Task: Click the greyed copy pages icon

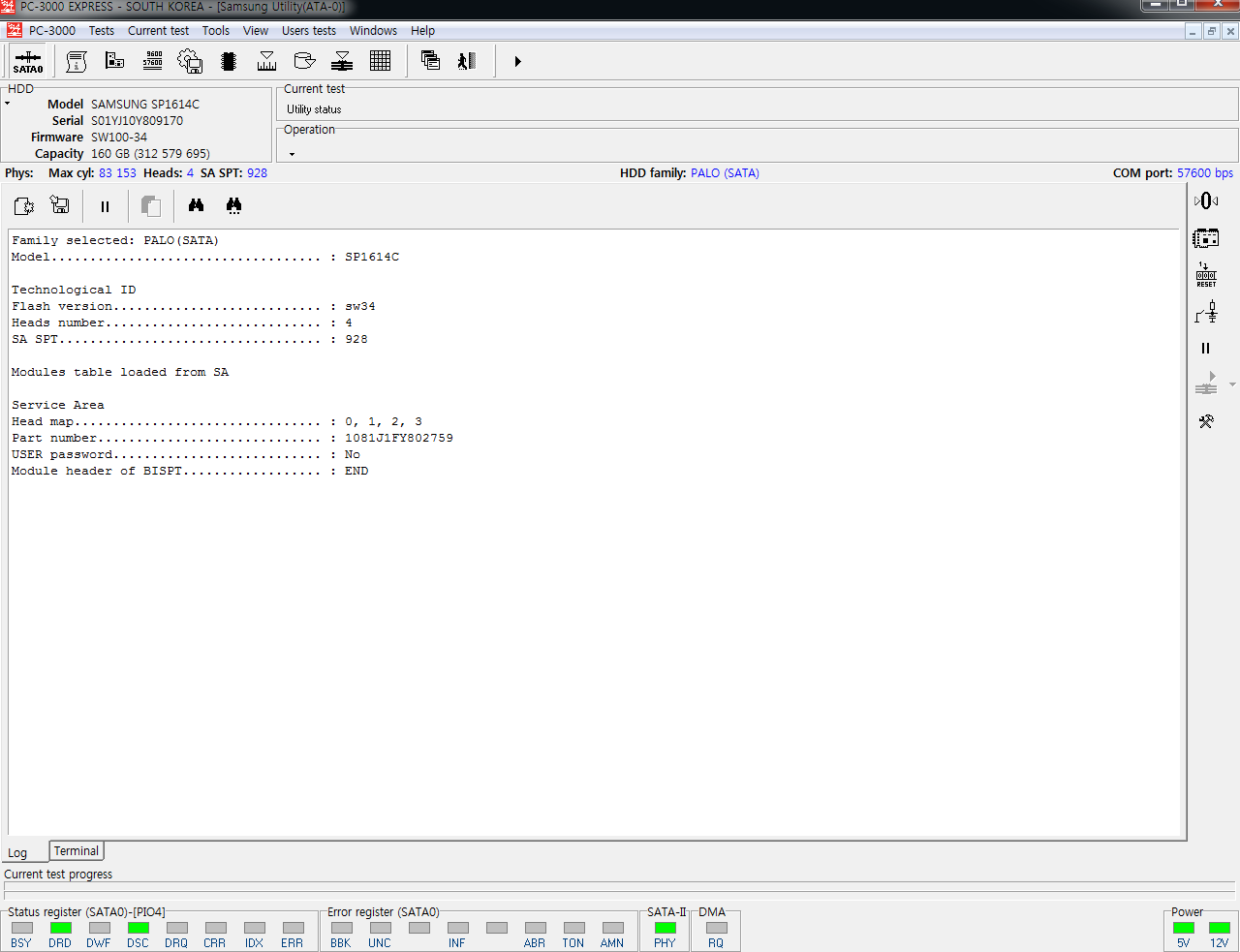Action: 150,205
